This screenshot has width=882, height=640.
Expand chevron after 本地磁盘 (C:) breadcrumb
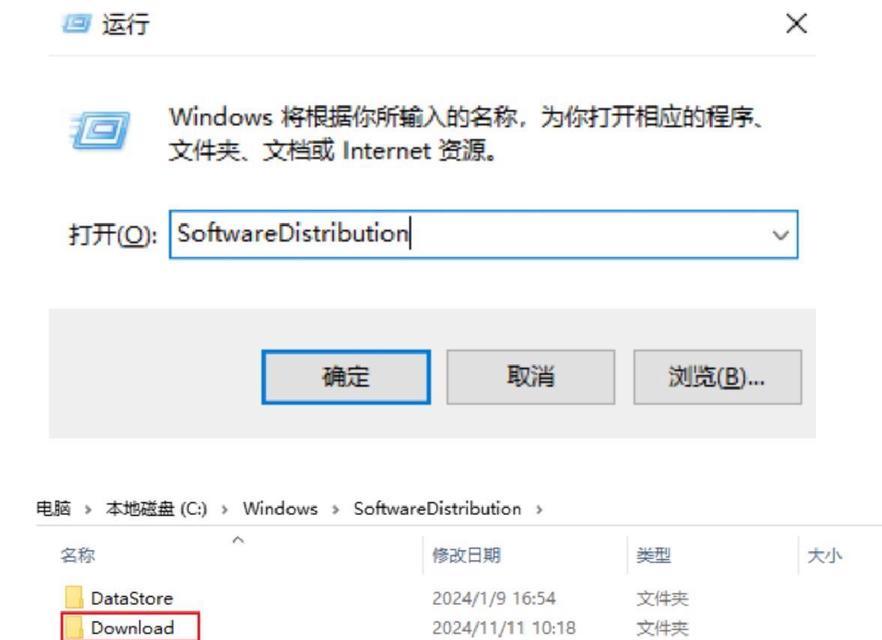[224, 510]
